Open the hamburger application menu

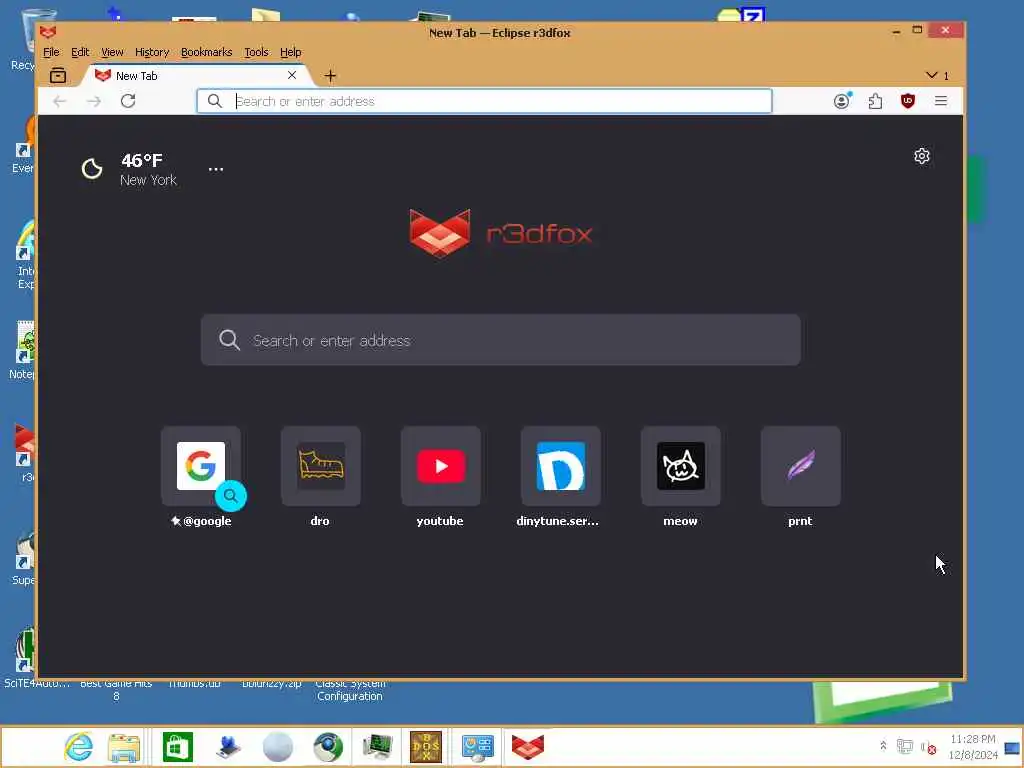click(x=940, y=101)
